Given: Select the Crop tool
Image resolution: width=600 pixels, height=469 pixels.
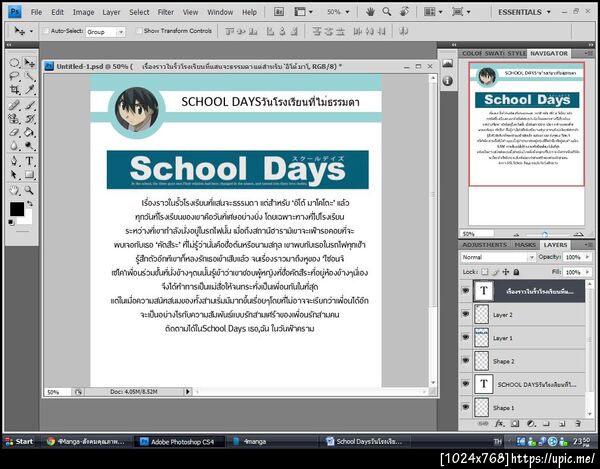Looking at the screenshot, I should pyautogui.click(x=14, y=90).
